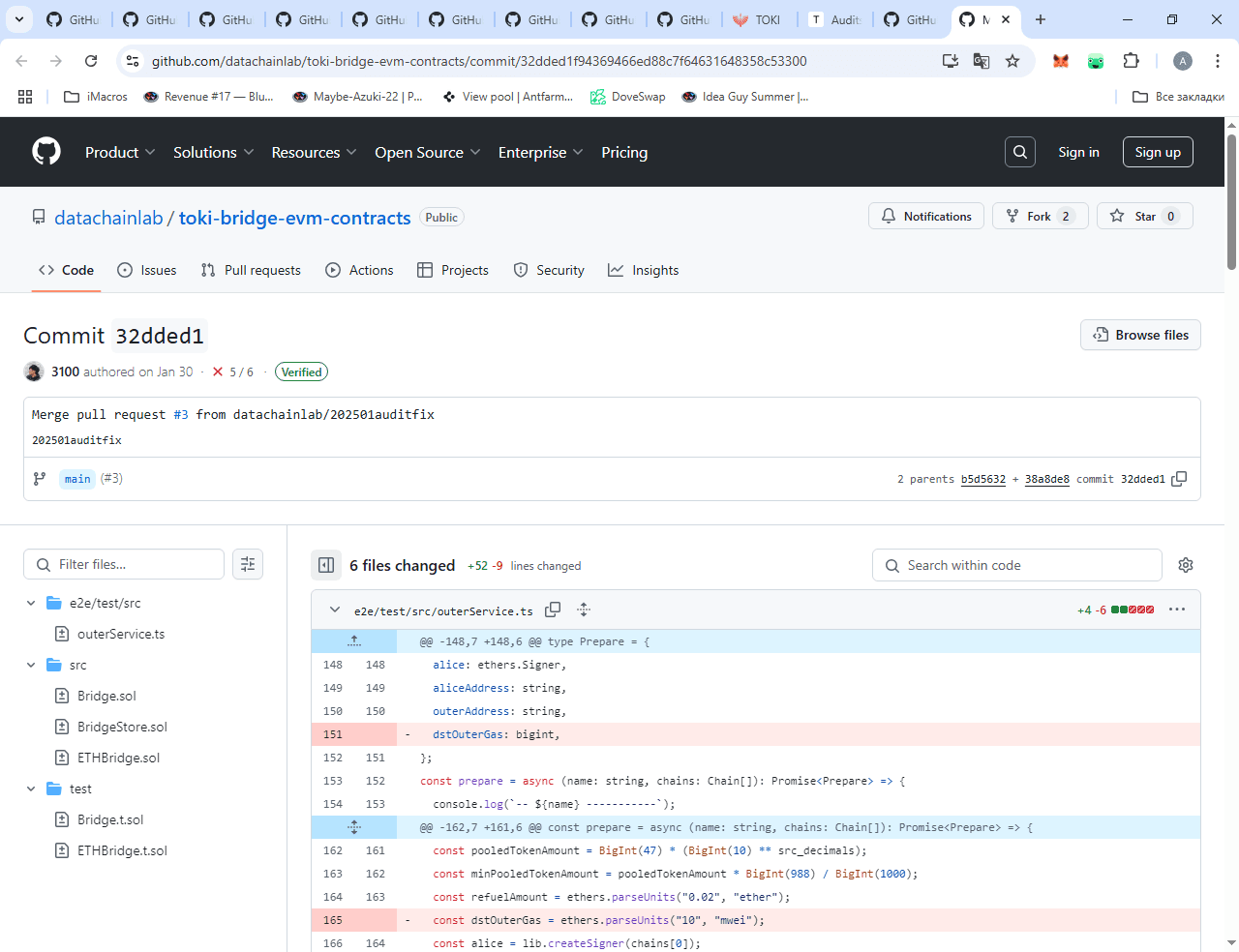This screenshot has width=1239, height=952.
Task: Open the Projects tab
Action: (x=452, y=270)
